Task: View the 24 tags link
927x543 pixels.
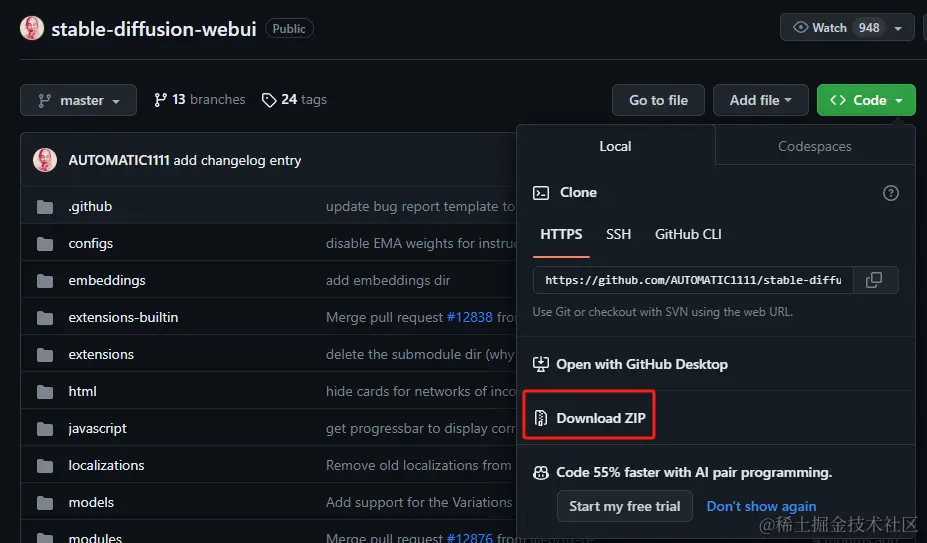Action: point(294,99)
